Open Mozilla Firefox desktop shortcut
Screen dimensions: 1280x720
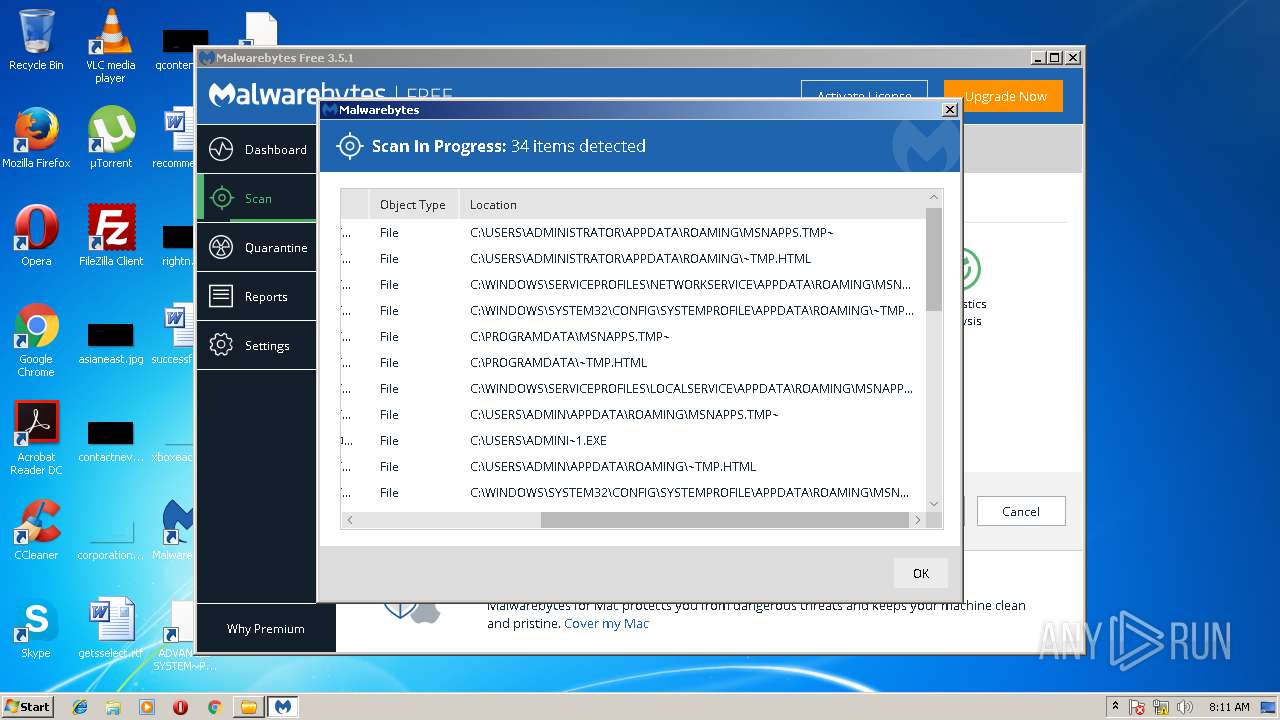coord(36,137)
